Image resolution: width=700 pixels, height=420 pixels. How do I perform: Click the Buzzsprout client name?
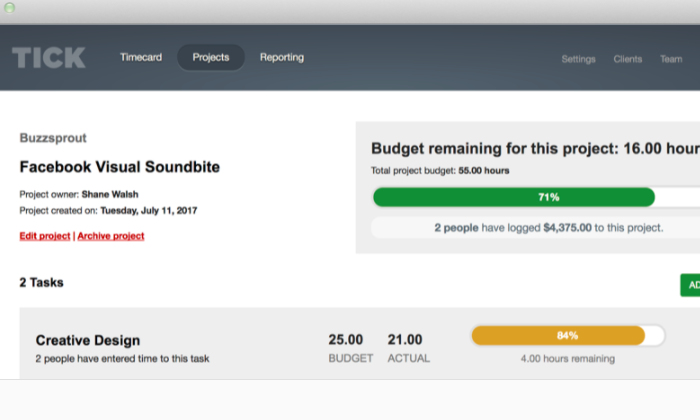53,138
